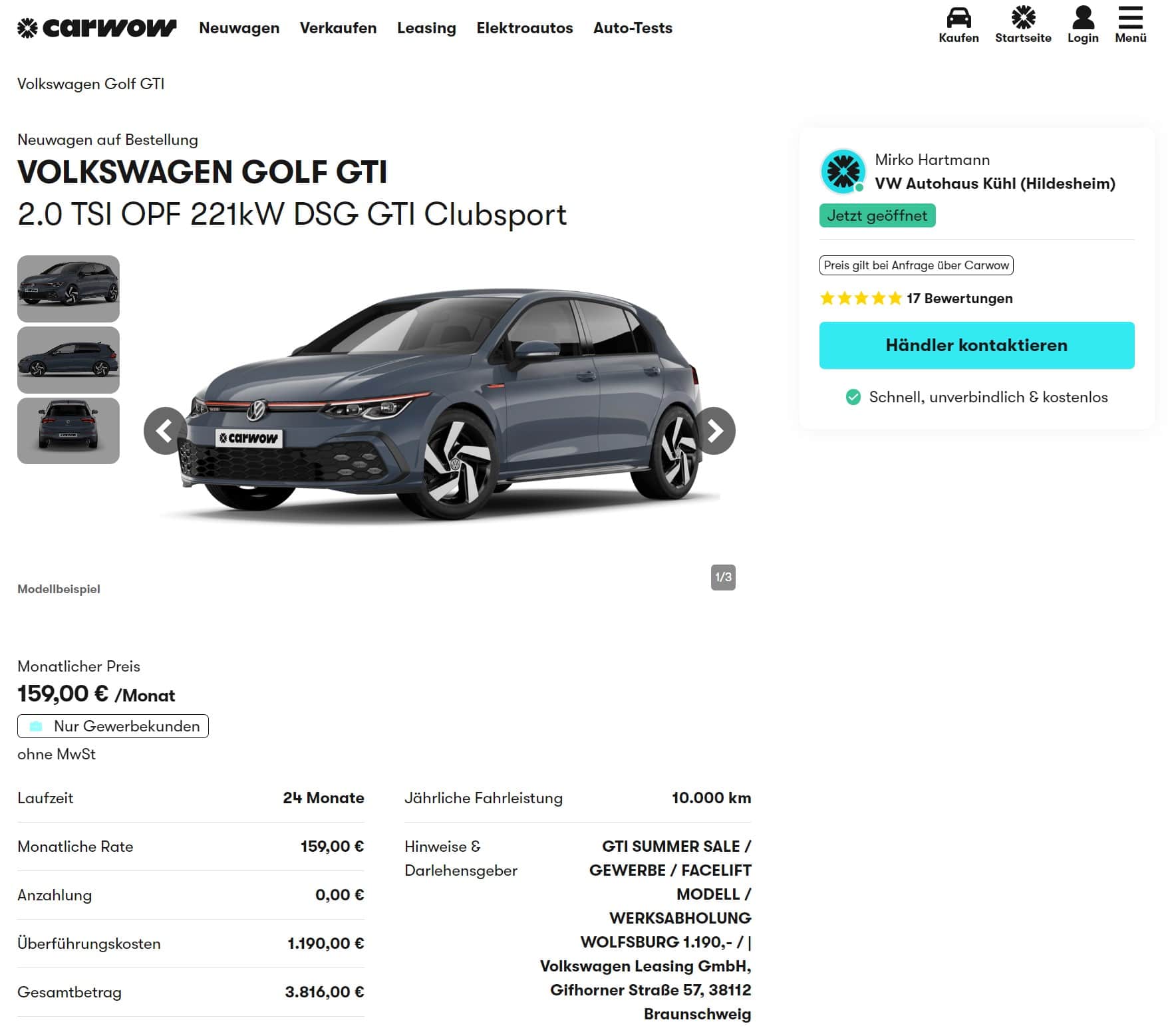The image size is (1176, 1030).
Task: Click dealer contact name Mirko Hartmann
Action: 932,160
